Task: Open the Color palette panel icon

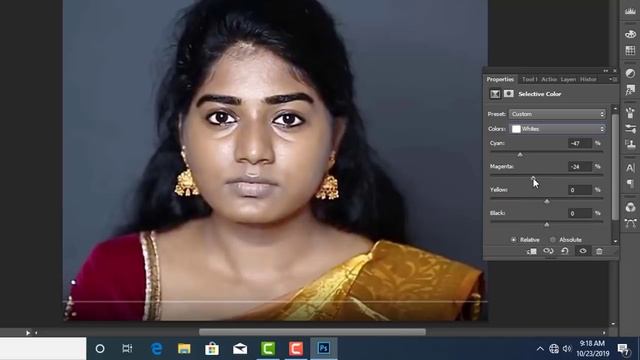Action: pyautogui.click(x=630, y=33)
